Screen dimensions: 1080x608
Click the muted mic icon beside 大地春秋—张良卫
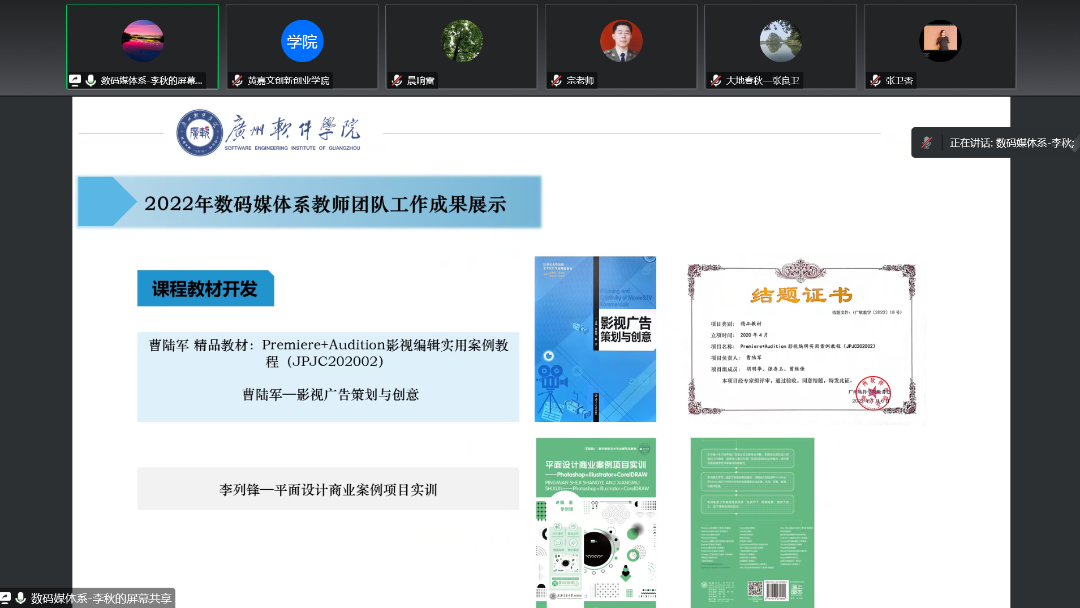coord(716,80)
